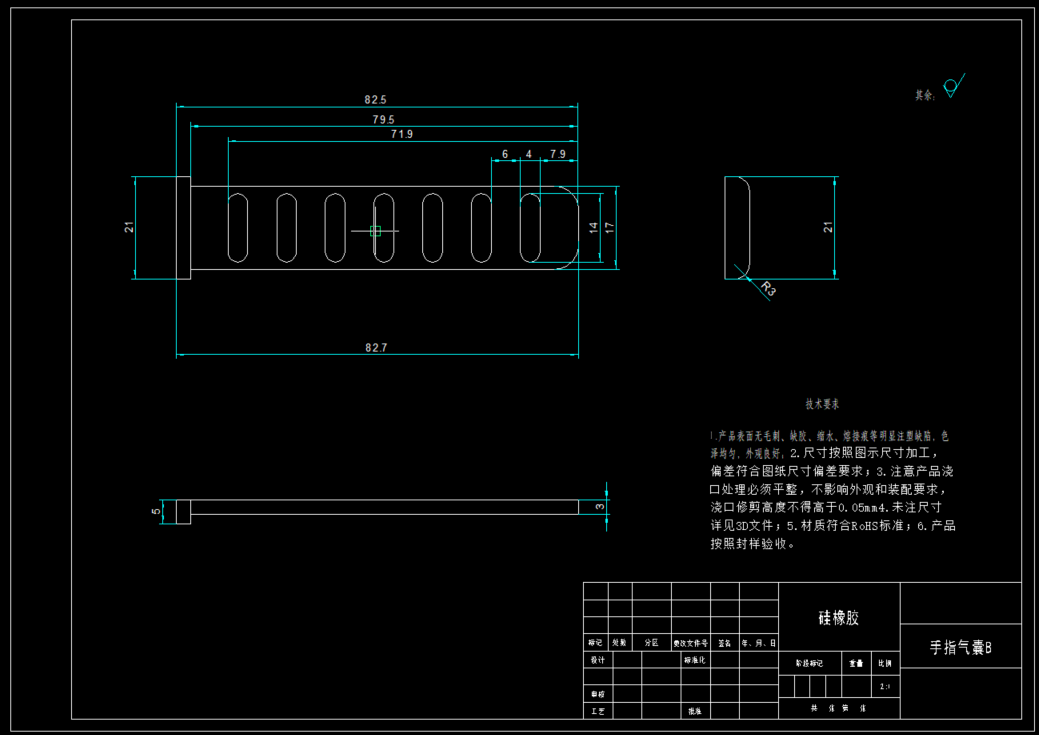
Task: Click the 比例 label in title block
Action: (x=885, y=663)
